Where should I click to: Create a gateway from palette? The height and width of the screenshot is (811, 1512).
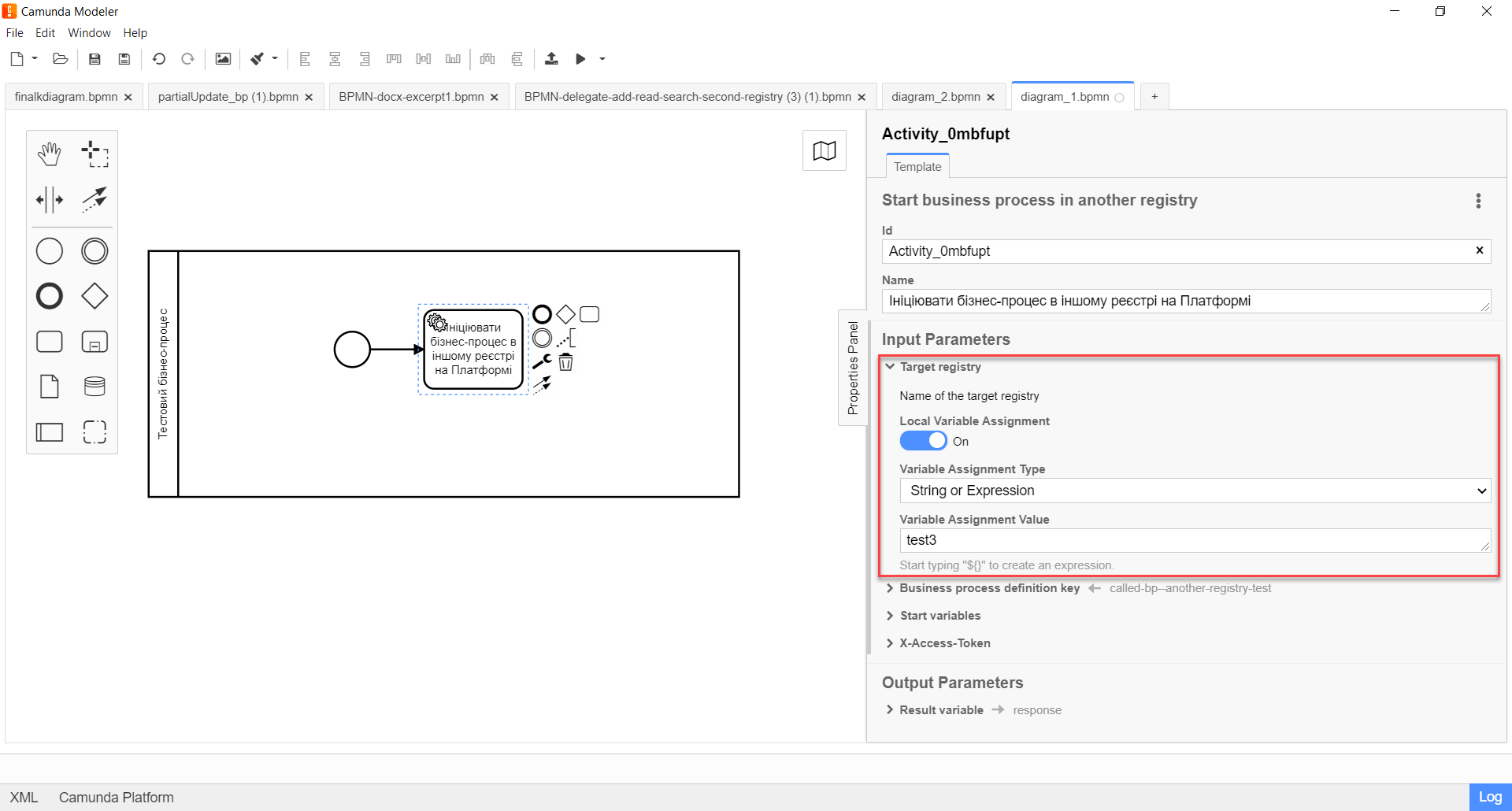coord(94,296)
